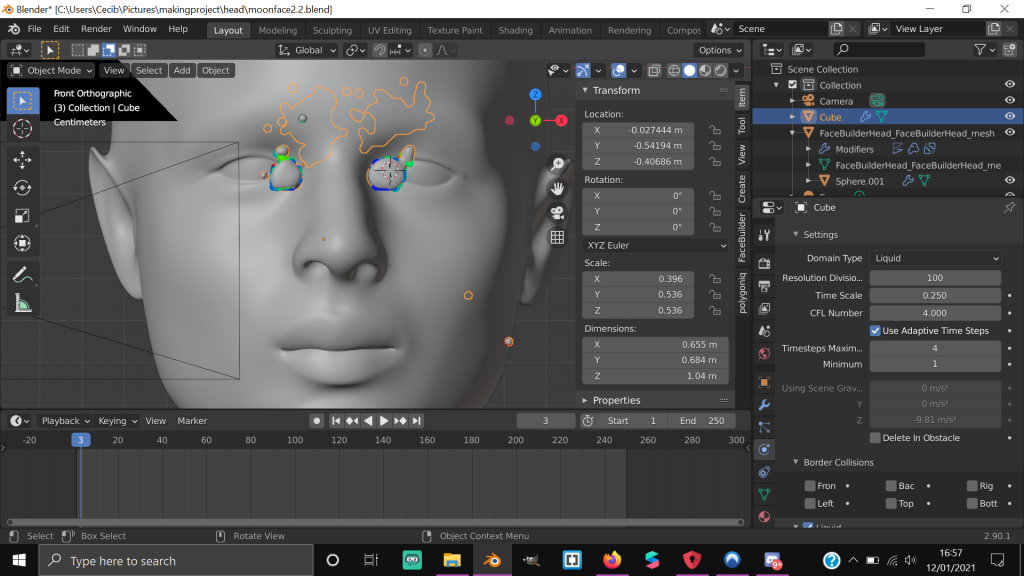
Task: Toggle the camera view gizmo
Action: tap(557, 213)
